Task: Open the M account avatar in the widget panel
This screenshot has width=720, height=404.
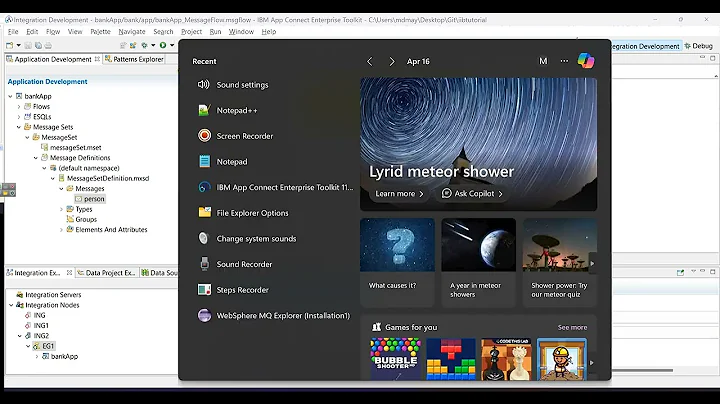Action: point(543,61)
